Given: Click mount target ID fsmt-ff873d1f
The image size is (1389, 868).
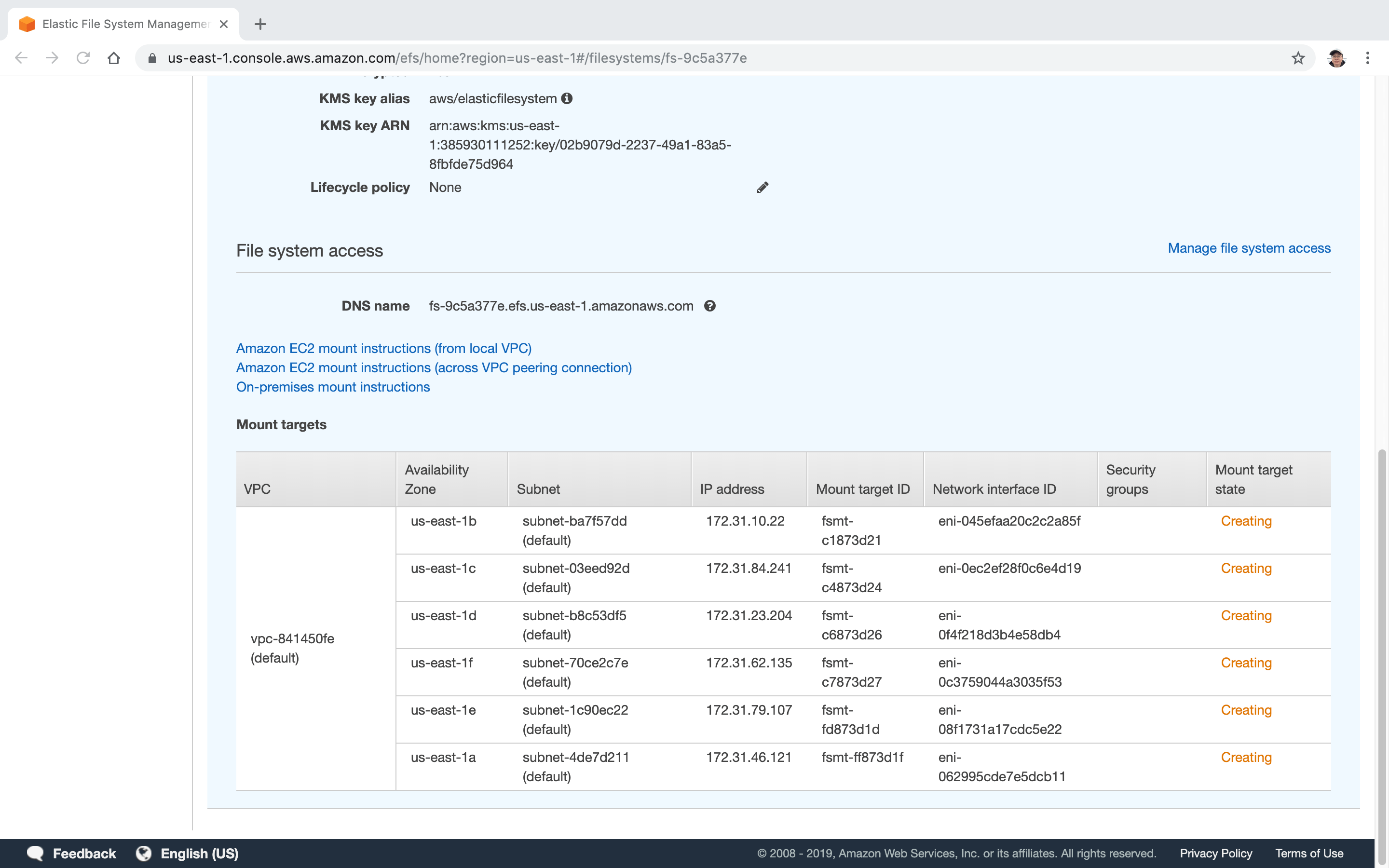Looking at the screenshot, I should point(862,757).
